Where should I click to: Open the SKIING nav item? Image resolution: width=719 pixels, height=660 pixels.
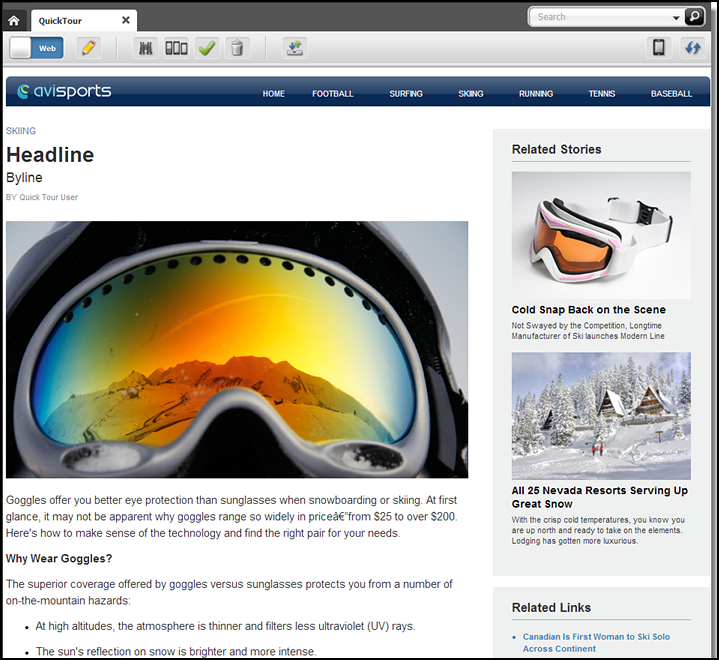[x=471, y=94]
